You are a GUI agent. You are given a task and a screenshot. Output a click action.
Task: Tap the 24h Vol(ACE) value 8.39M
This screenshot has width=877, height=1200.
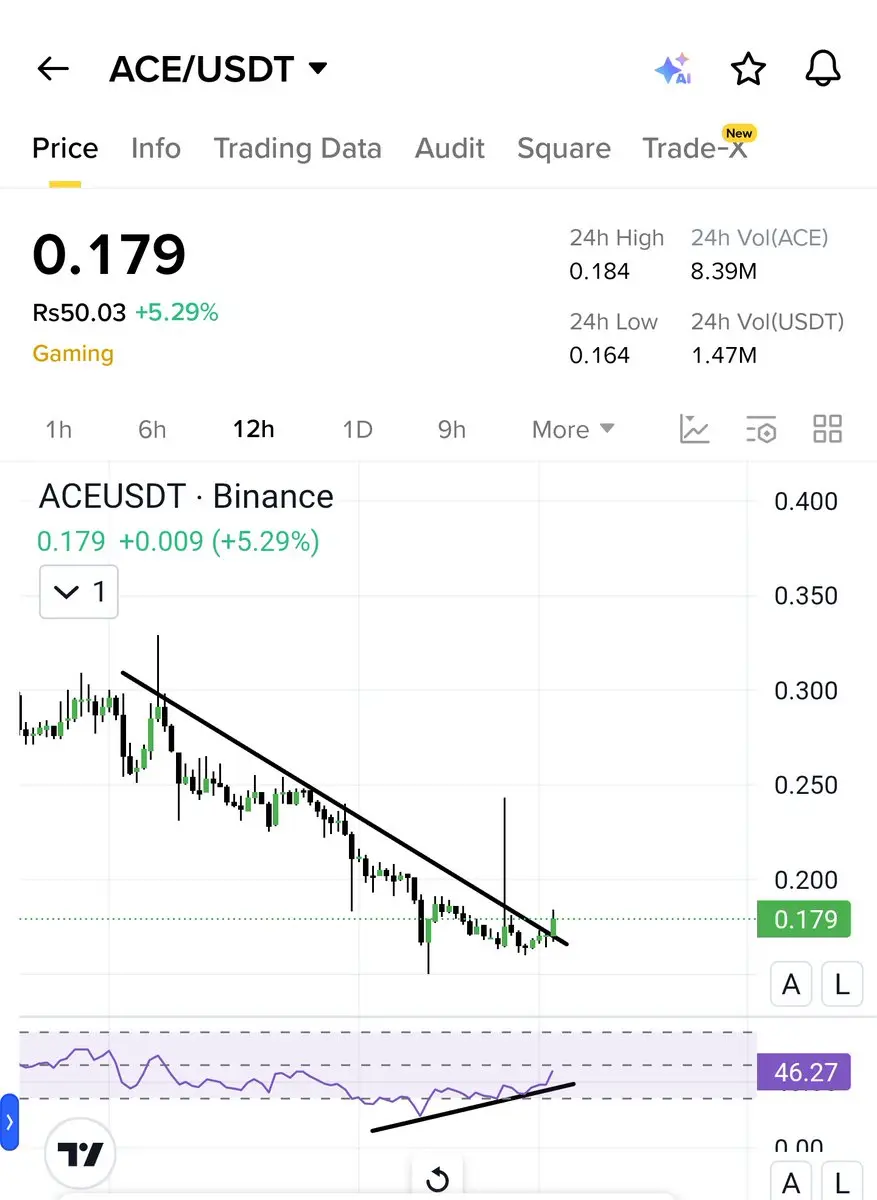(x=724, y=271)
